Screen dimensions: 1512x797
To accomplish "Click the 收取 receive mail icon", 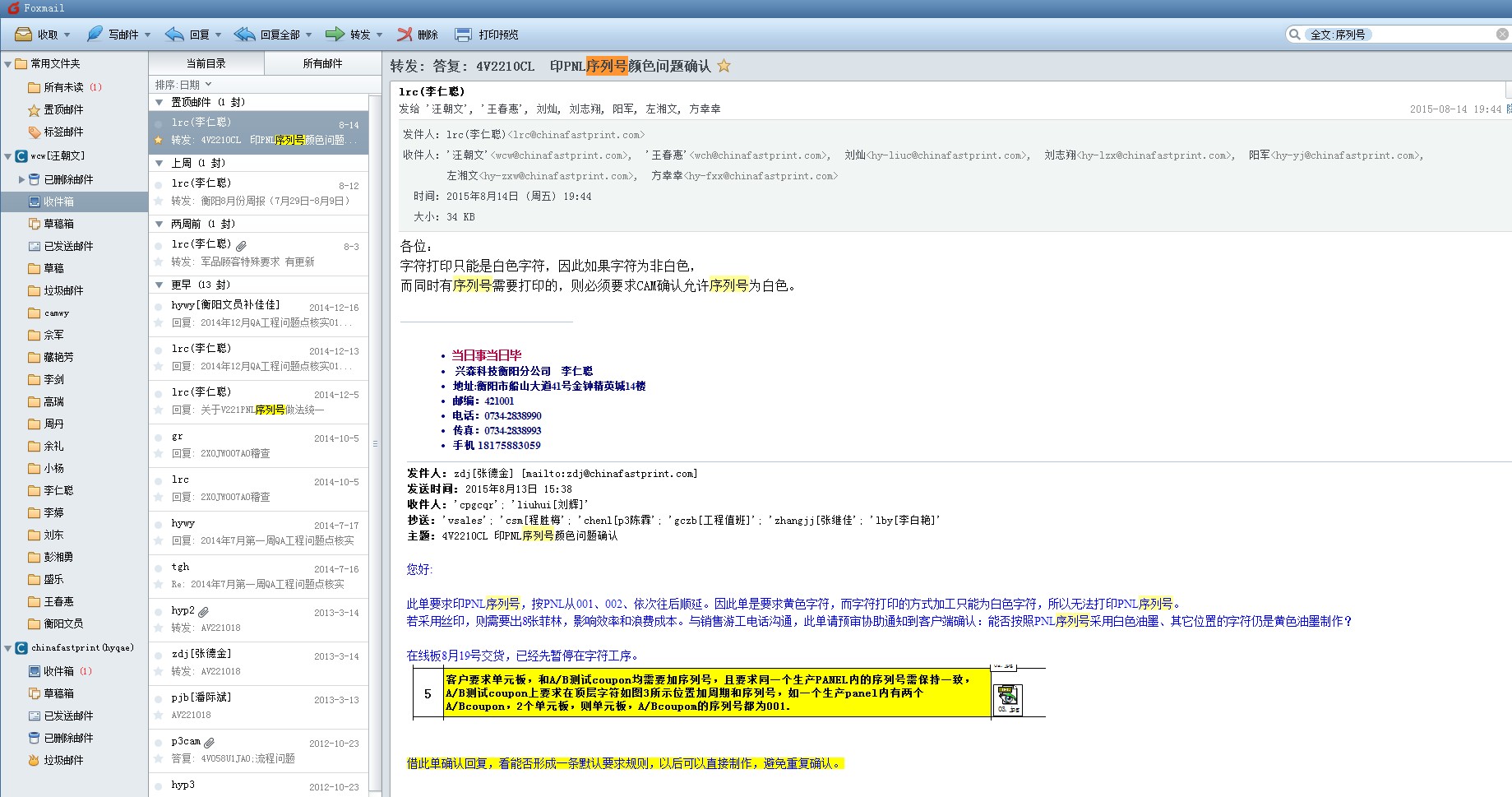I will (23, 35).
